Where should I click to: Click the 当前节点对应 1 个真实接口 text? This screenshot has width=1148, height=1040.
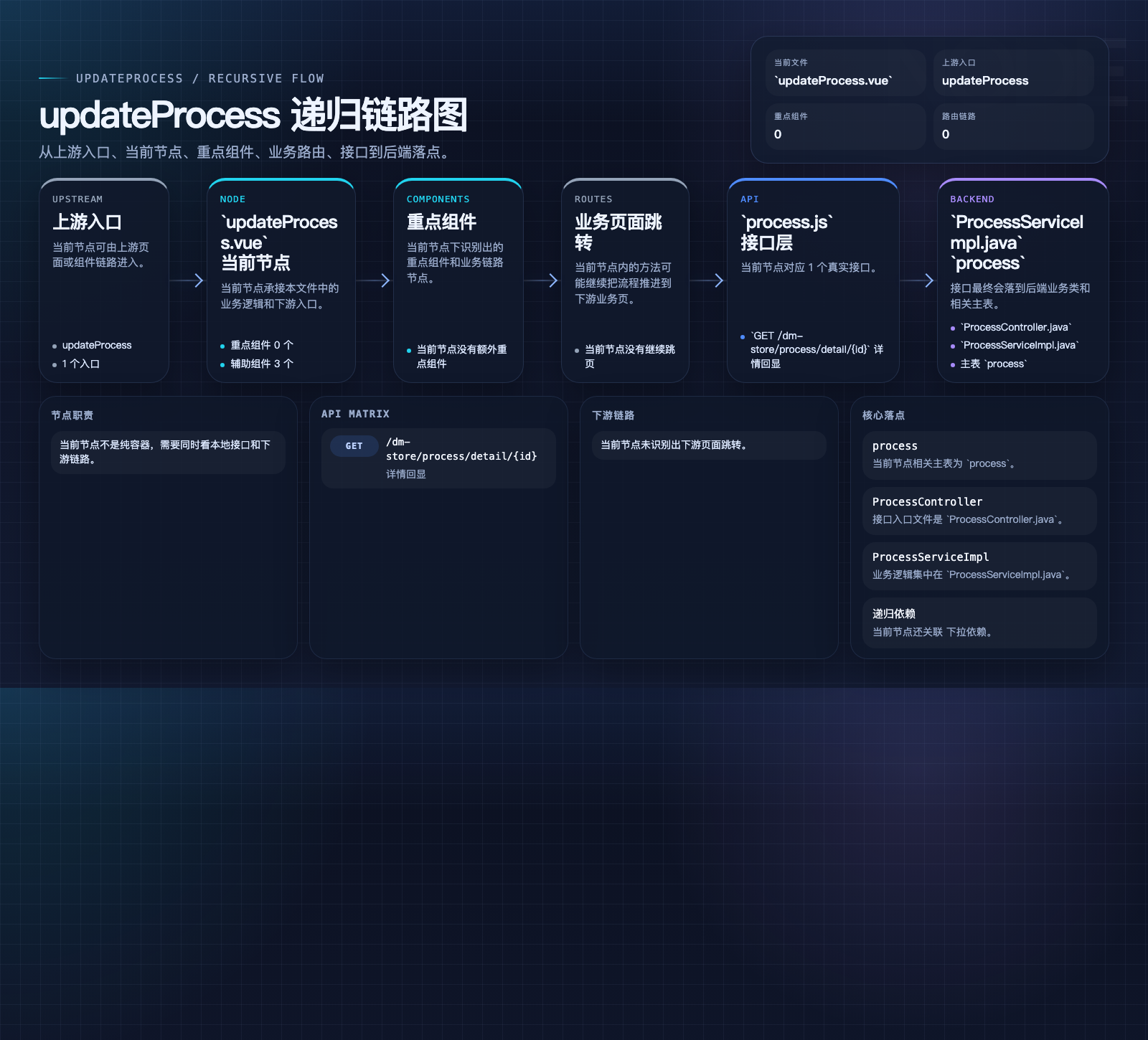tap(811, 268)
